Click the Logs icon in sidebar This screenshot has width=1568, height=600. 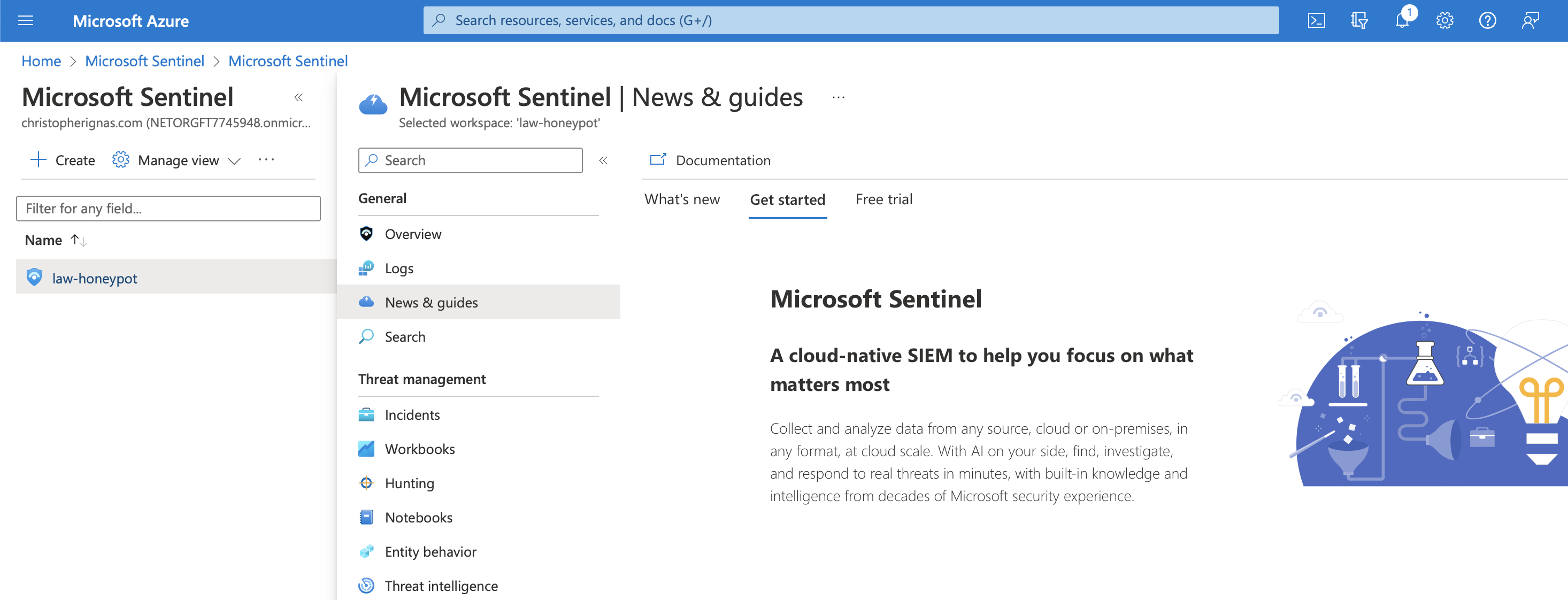(x=366, y=268)
